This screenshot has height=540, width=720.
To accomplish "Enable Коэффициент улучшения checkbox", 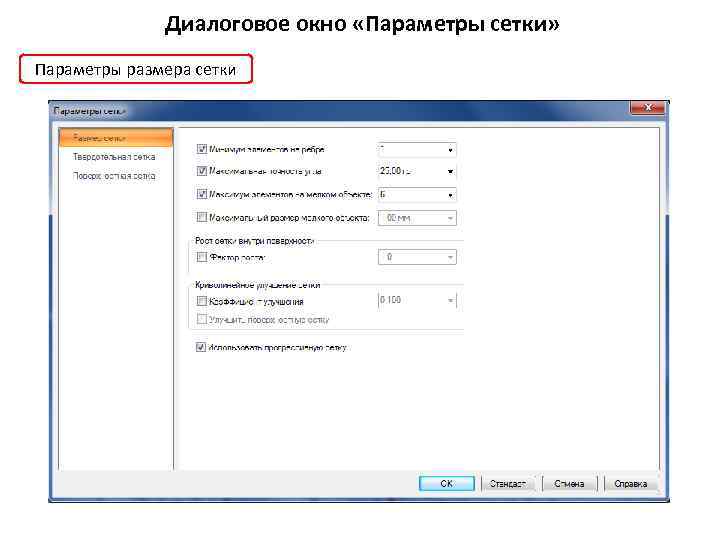I will (x=202, y=301).
